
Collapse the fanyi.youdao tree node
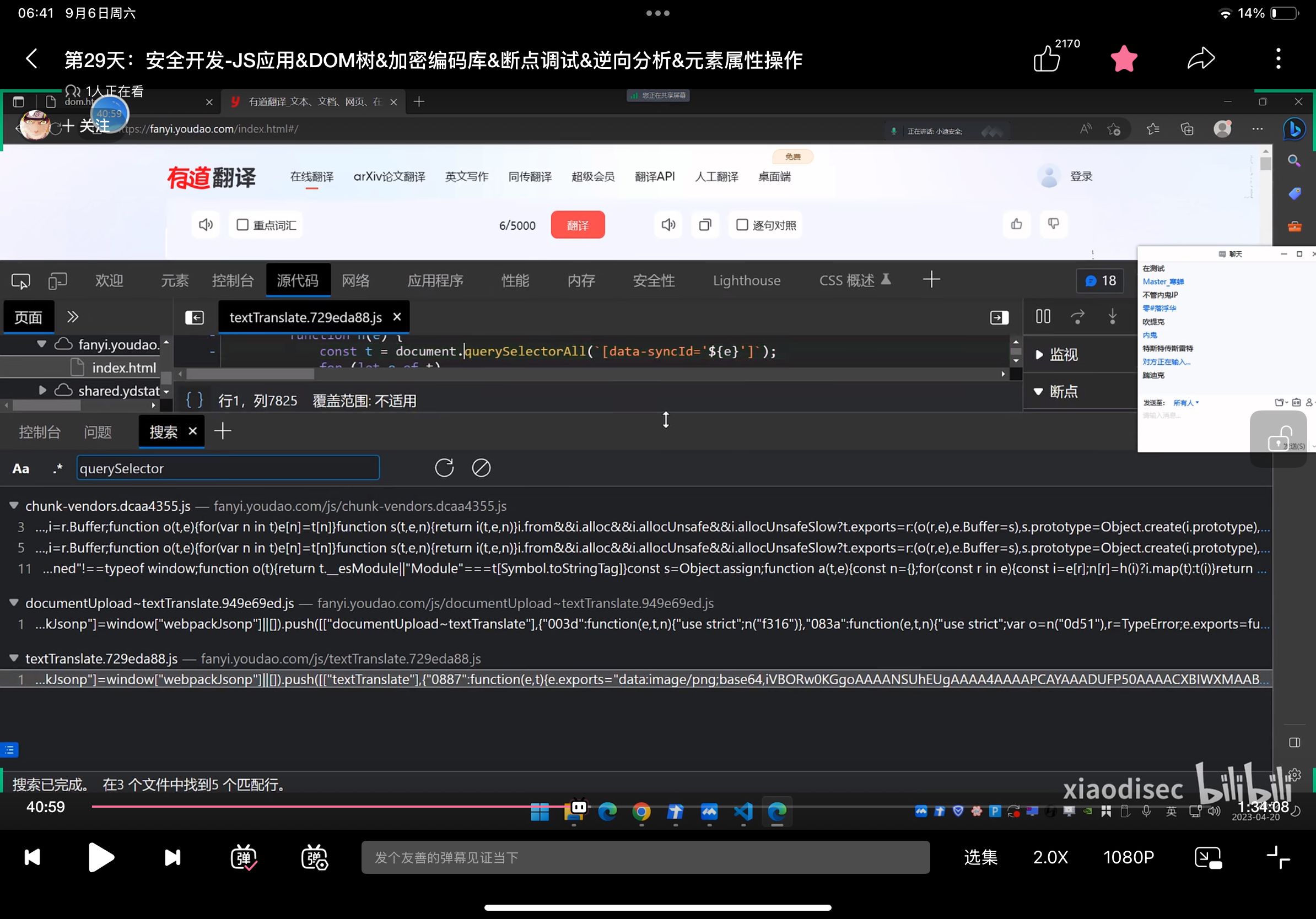pyautogui.click(x=41, y=344)
